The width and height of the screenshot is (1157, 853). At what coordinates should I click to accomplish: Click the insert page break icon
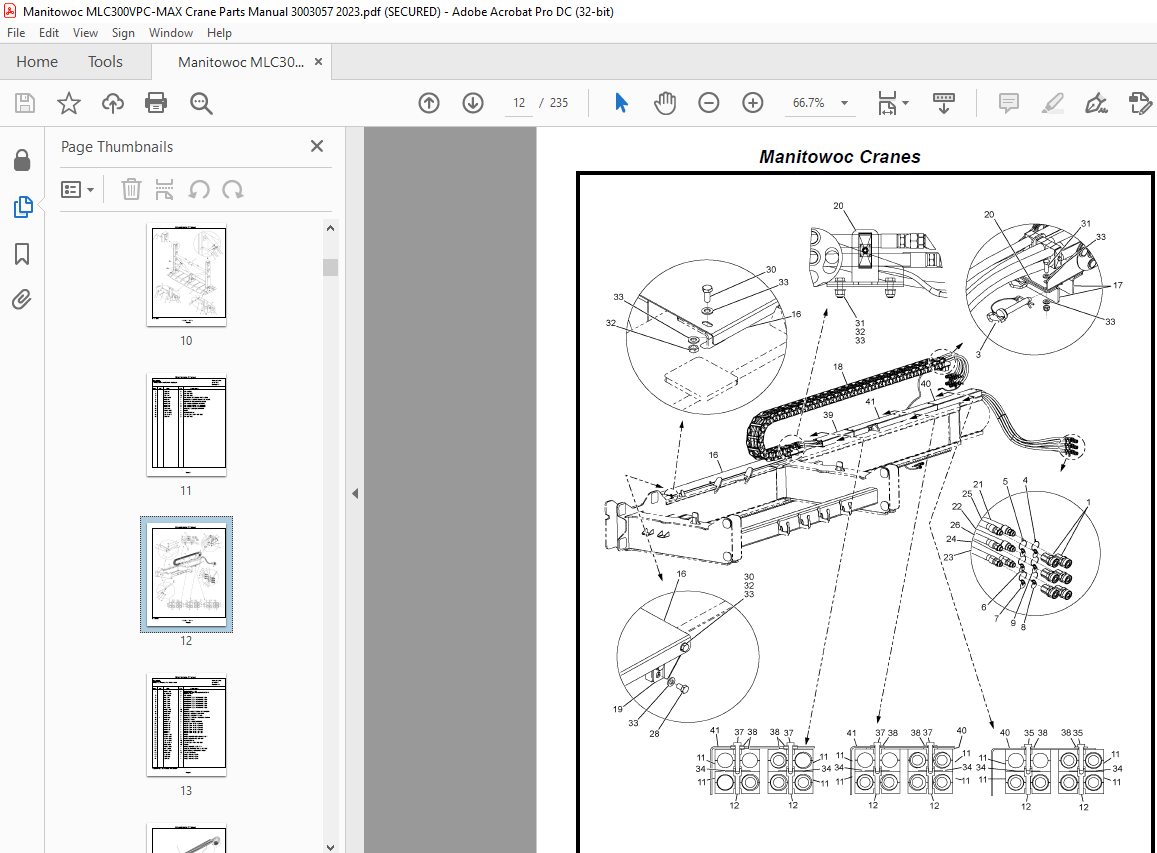(x=165, y=190)
